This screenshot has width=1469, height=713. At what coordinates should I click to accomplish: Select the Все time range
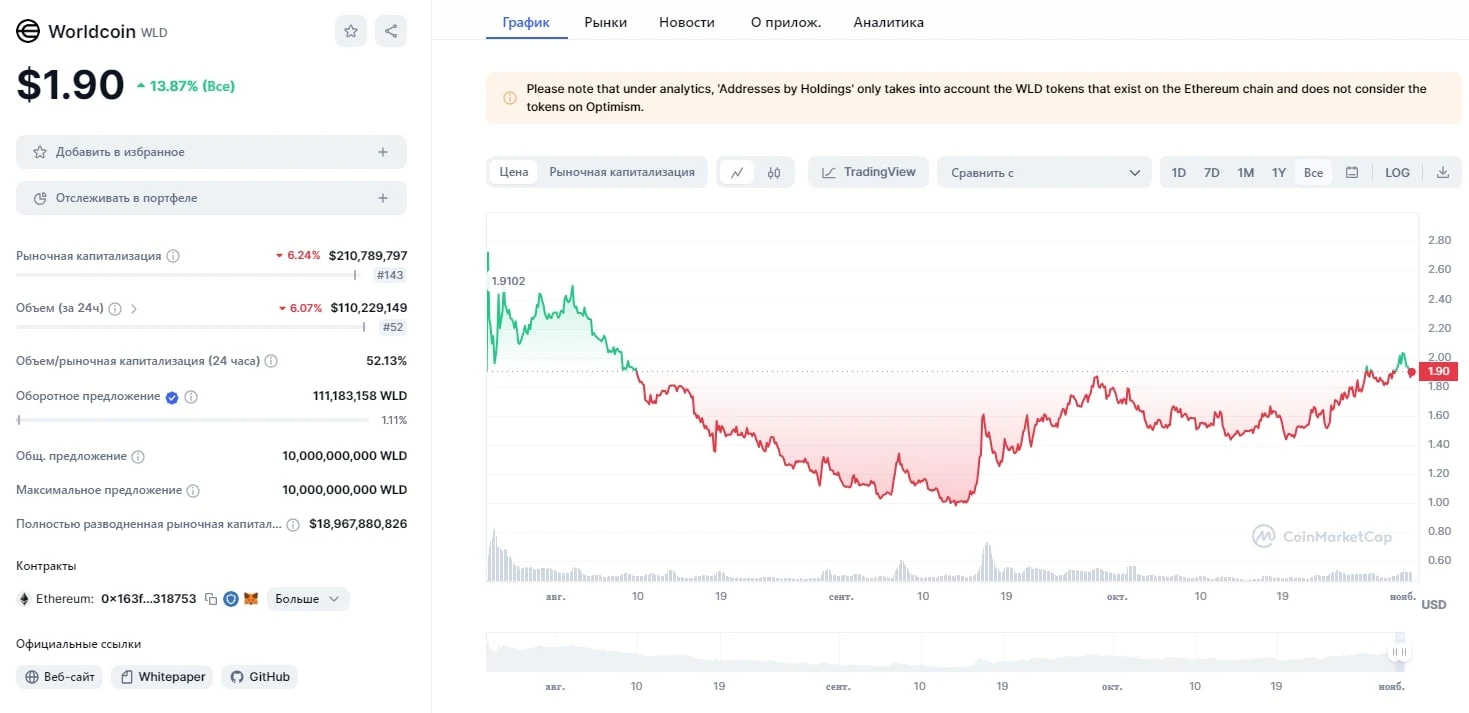tap(1313, 172)
